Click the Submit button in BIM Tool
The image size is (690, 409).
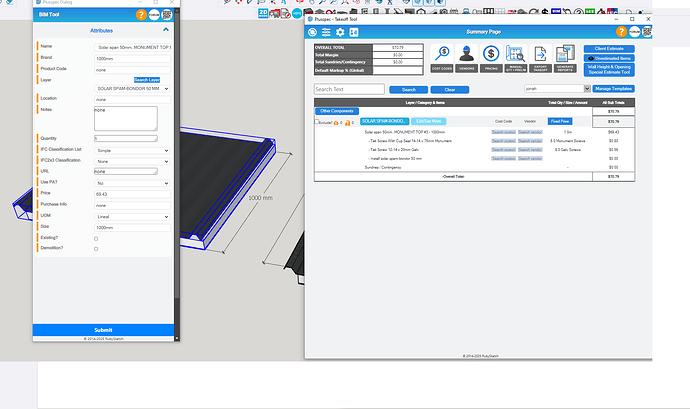pos(103,330)
